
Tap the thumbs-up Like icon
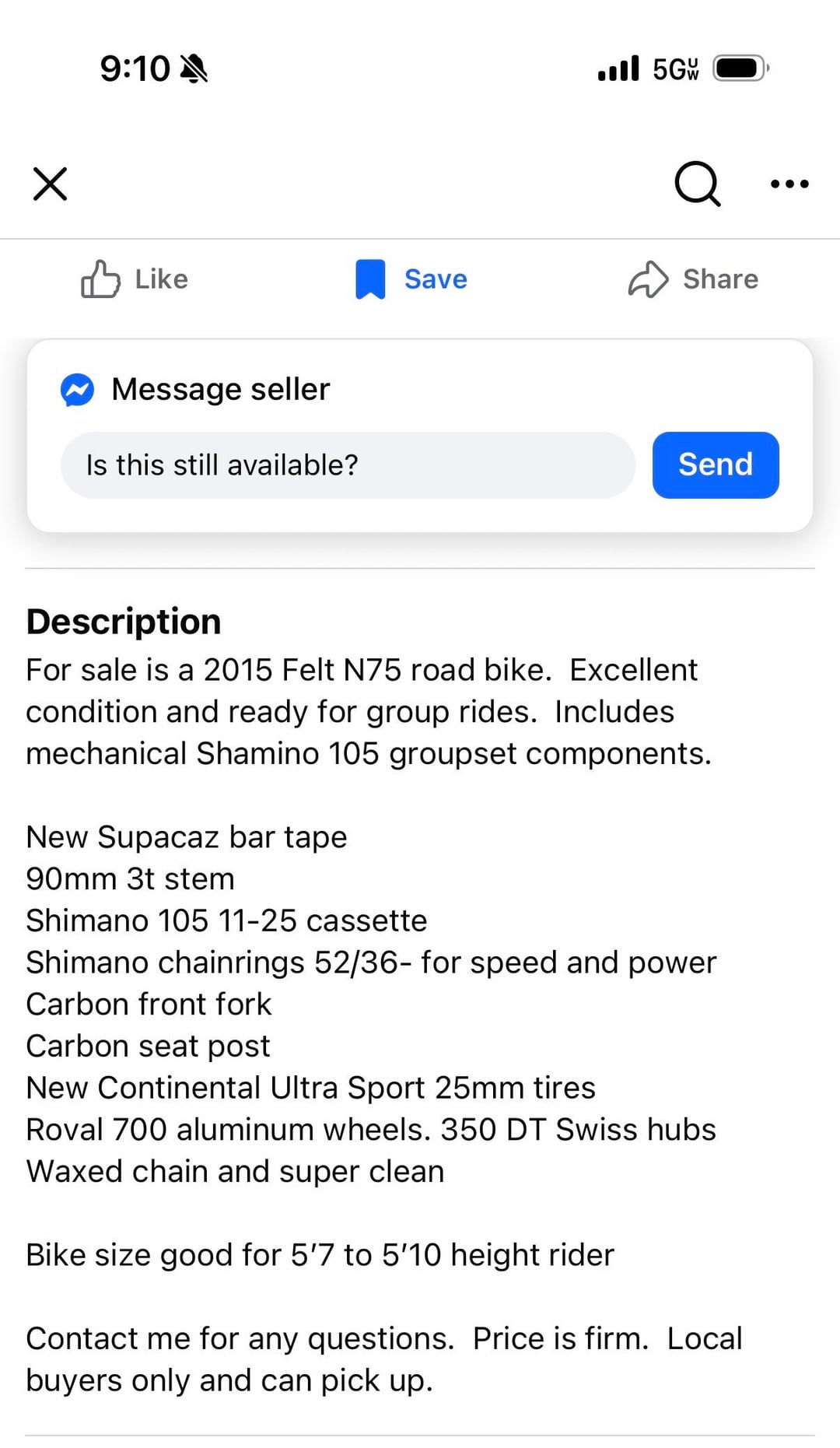tap(100, 279)
